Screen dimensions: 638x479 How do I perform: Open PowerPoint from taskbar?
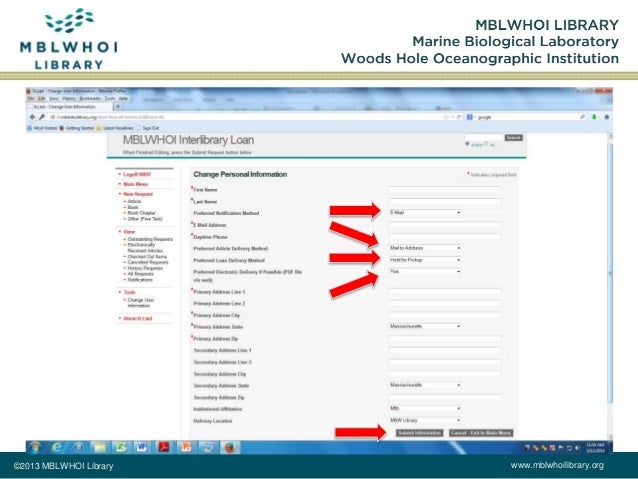point(186,447)
